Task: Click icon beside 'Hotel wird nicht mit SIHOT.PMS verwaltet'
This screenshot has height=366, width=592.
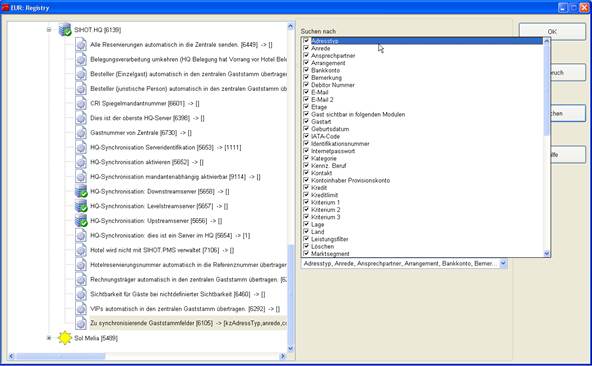Action: point(81,250)
